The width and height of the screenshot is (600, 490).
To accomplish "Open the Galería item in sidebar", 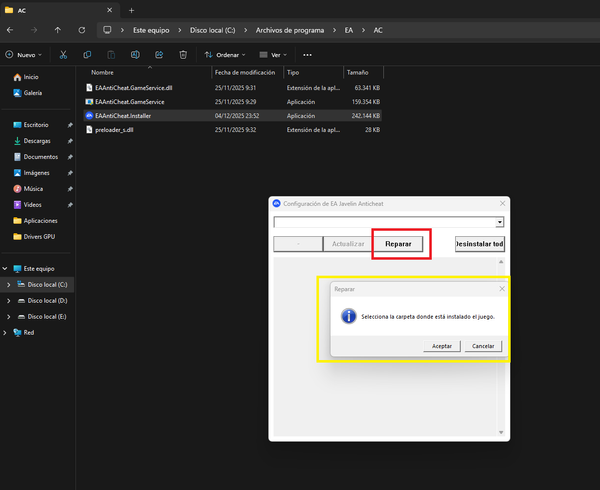I will [33, 93].
